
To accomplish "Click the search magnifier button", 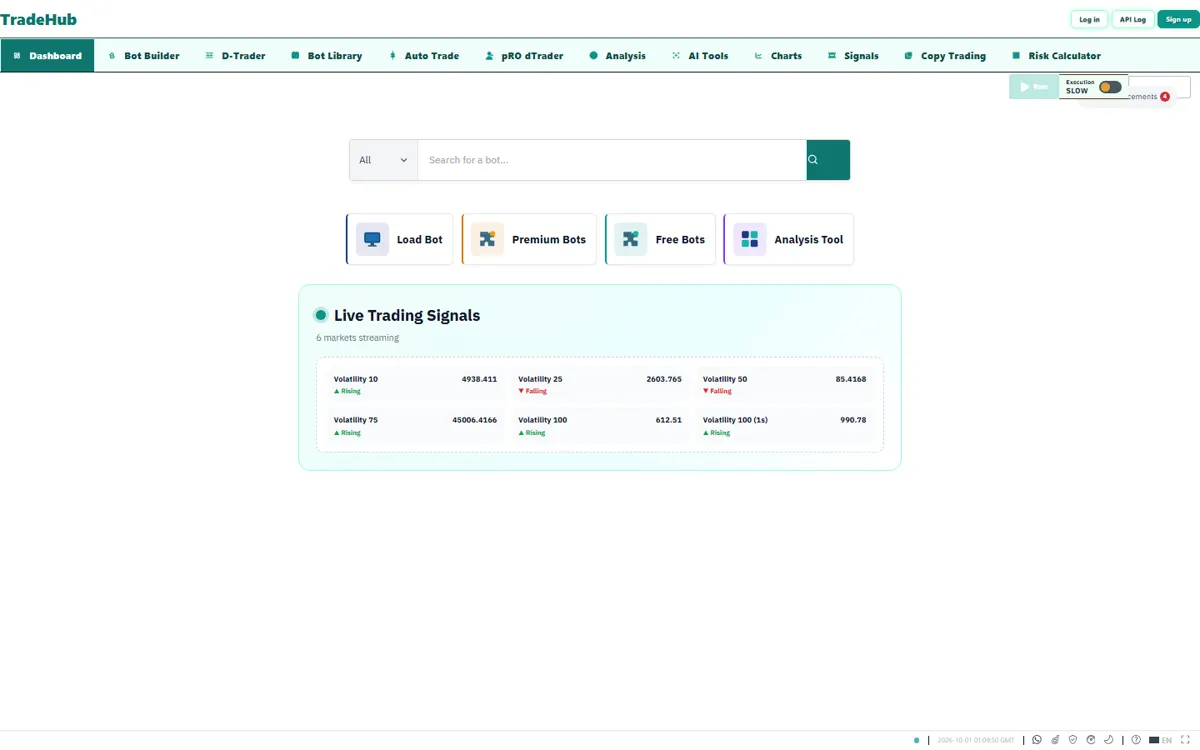I will click(x=828, y=160).
